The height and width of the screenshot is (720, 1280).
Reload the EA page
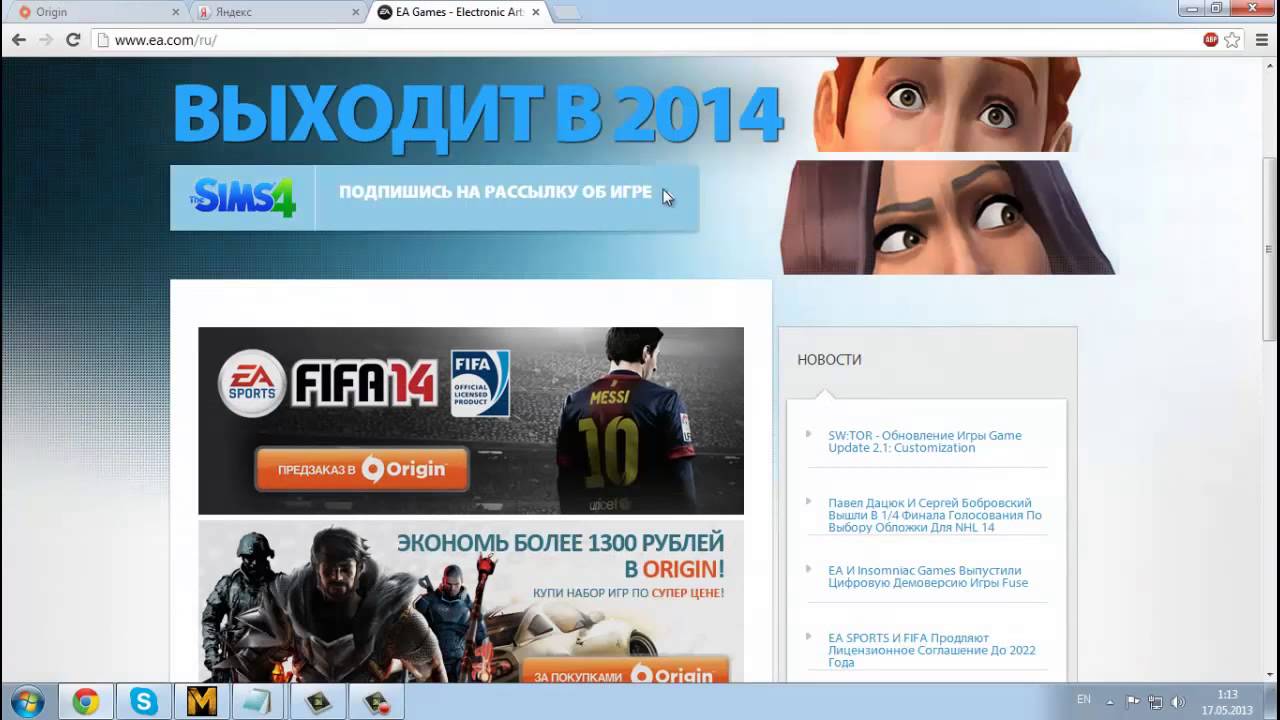[73, 40]
